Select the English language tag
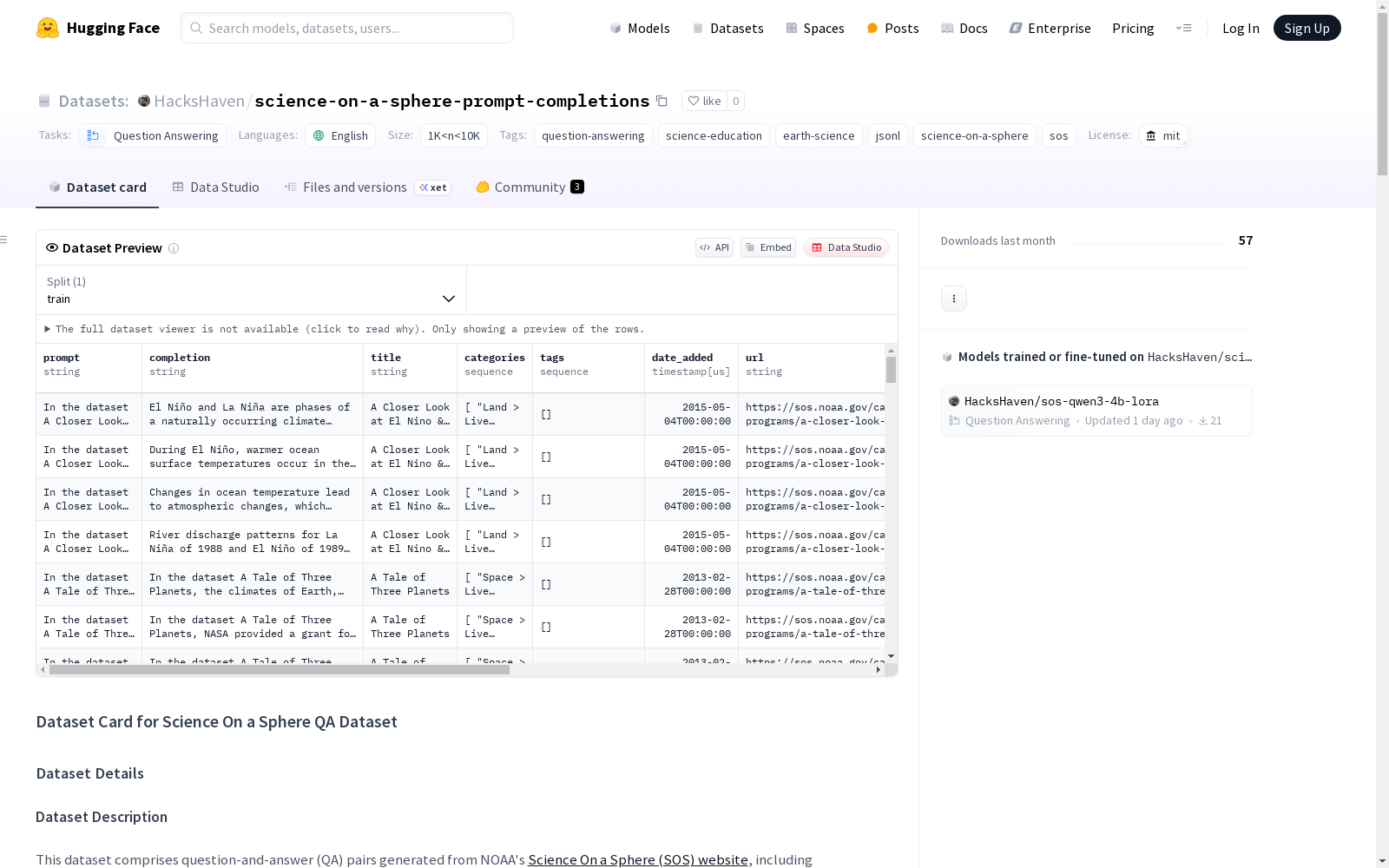1389x868 pixels. 340,135
